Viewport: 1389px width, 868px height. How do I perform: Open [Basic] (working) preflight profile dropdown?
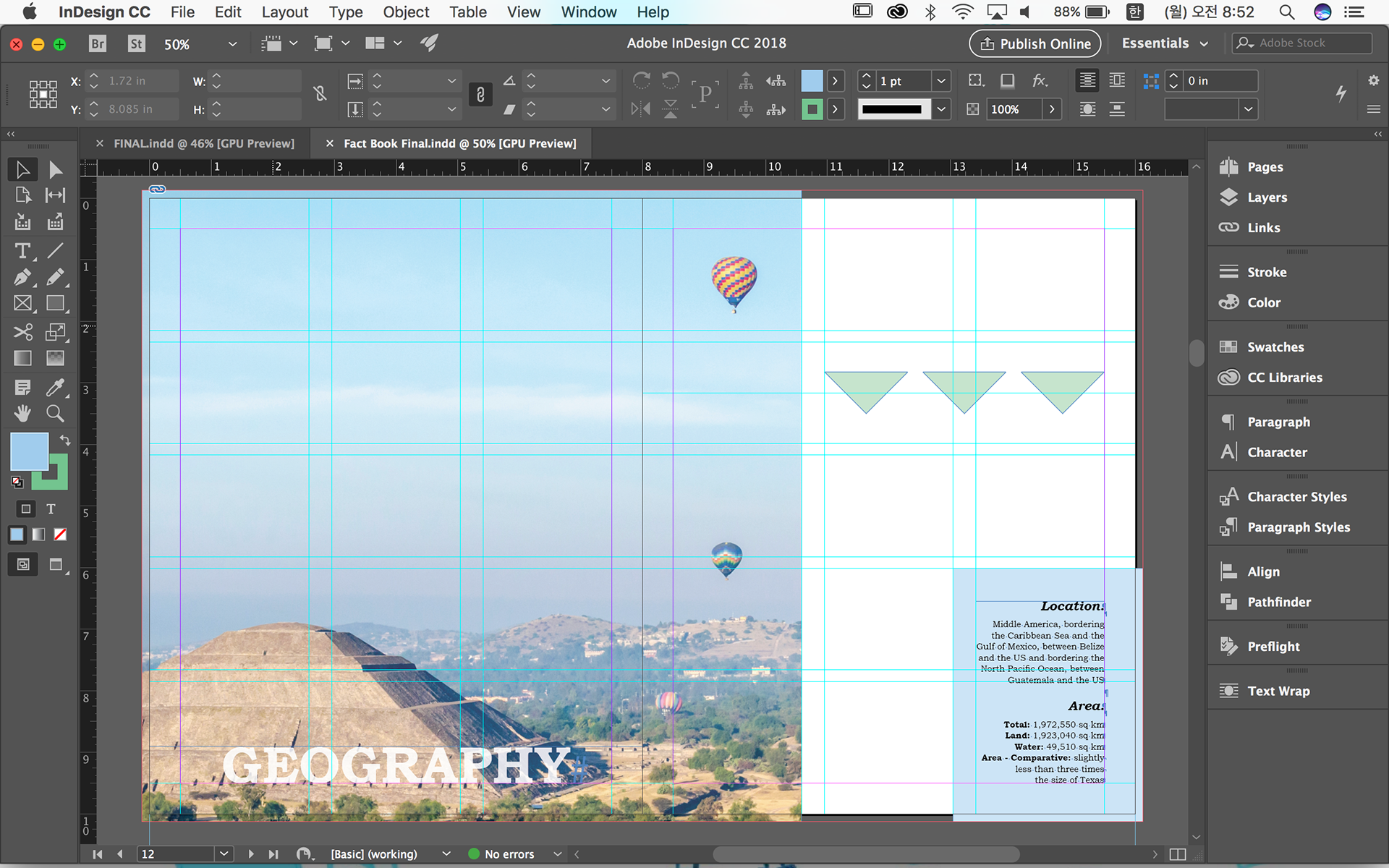446,854
